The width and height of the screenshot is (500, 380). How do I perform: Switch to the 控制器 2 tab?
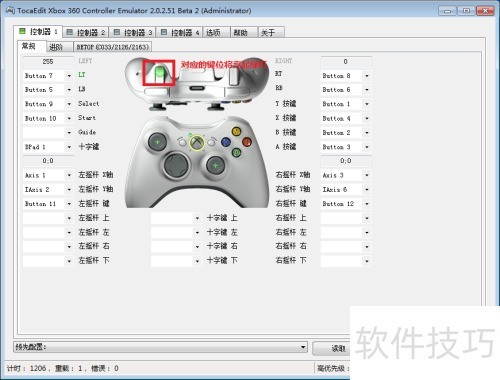[x=86, y=32]
